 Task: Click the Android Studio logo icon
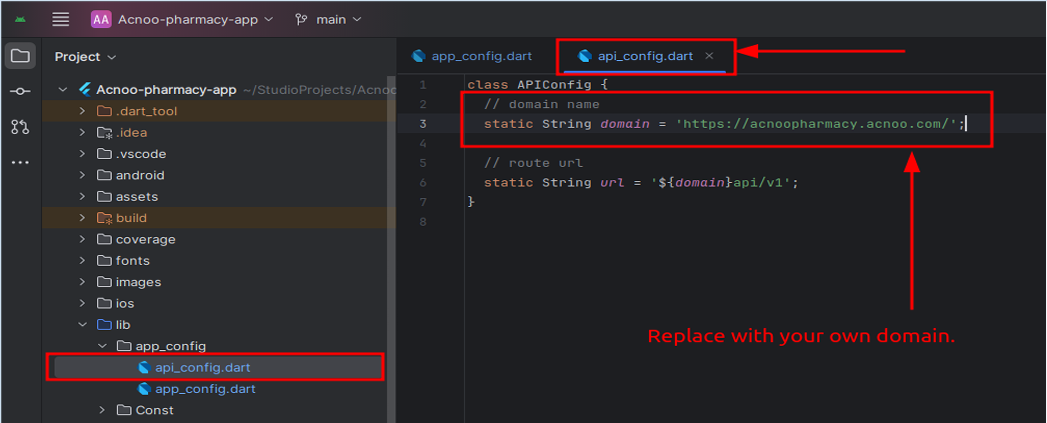[20, 19]
